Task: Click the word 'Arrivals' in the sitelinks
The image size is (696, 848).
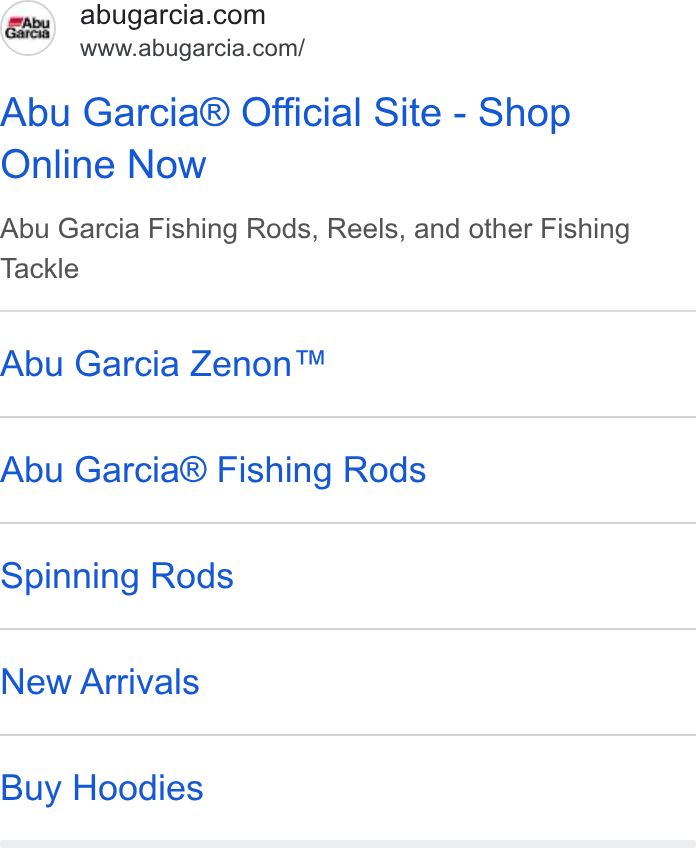Action: tap(140, 681)
